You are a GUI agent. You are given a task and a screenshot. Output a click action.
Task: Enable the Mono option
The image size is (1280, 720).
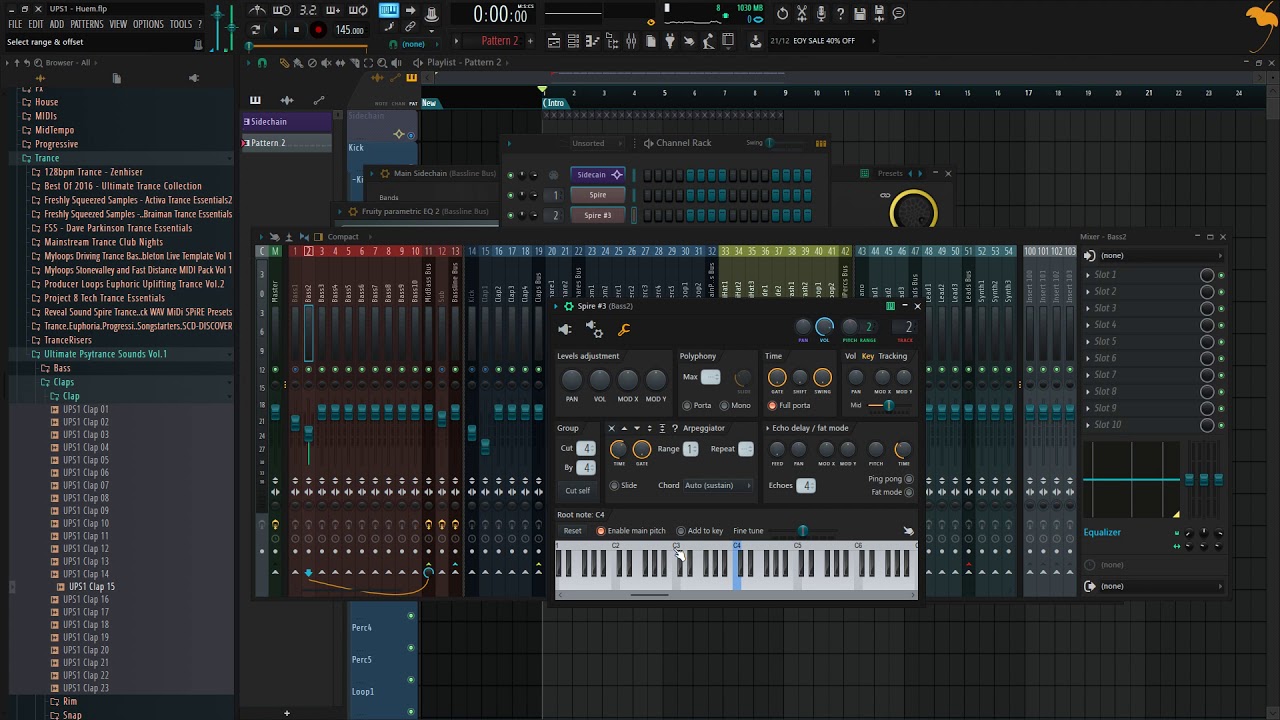coord(725,405)
